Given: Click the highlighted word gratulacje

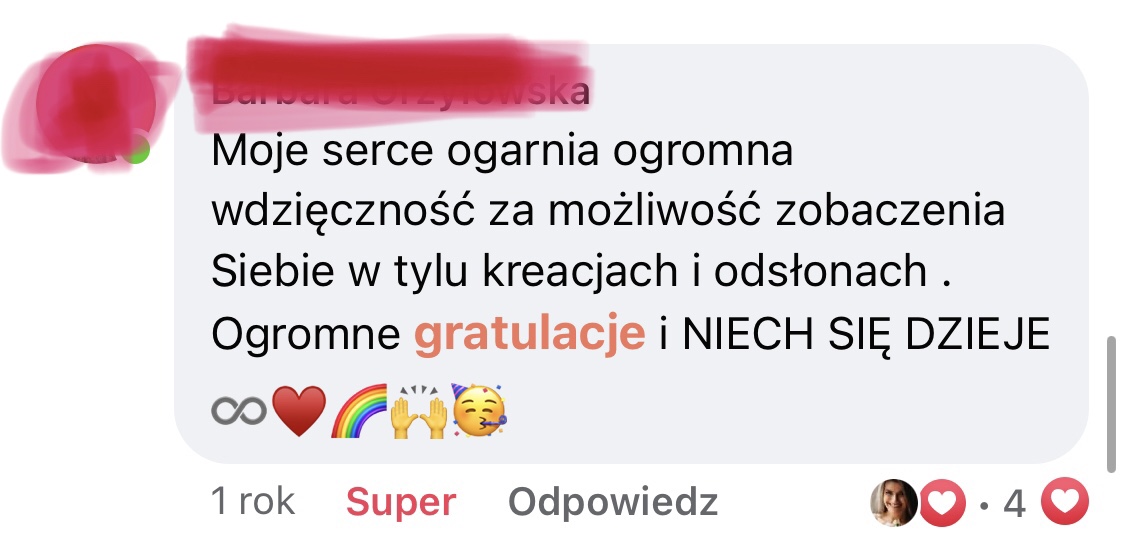Looking at the screenshot, I should click(x=530, y=334).
